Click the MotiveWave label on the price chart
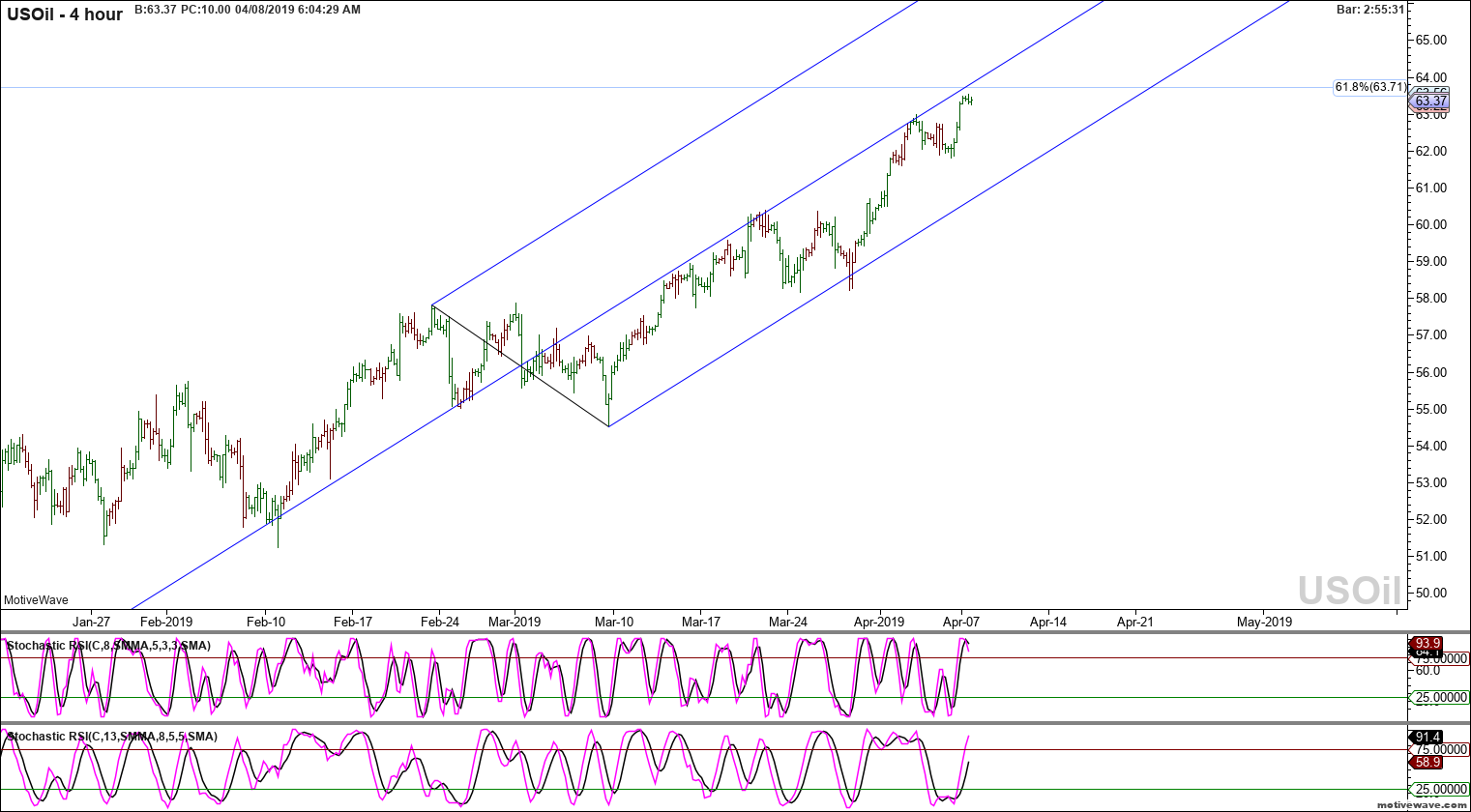This screenshot has width=1471, height=812. click(x=36, y=600)
